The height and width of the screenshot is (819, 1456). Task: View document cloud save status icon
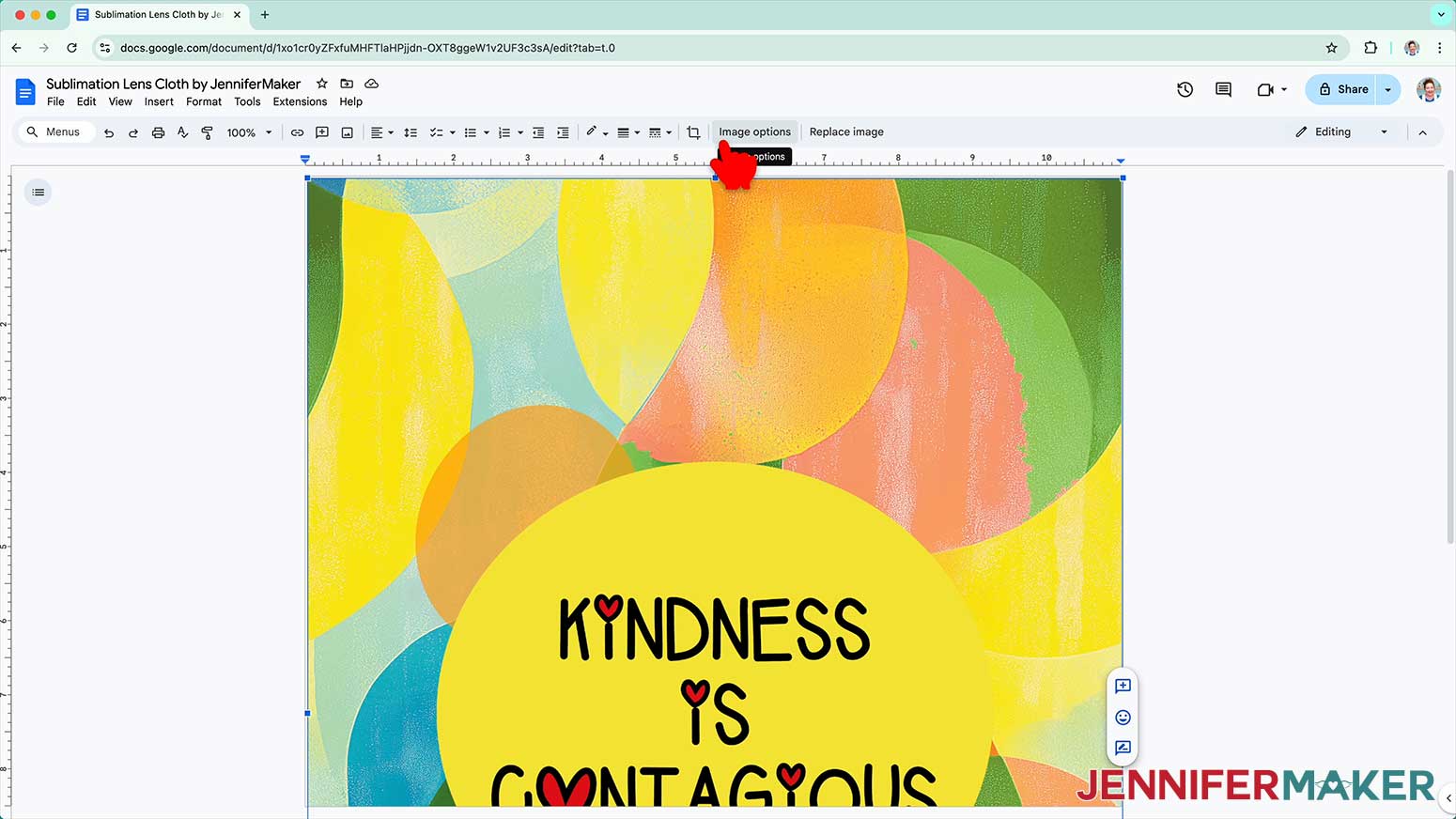click(x=372, y=84)
